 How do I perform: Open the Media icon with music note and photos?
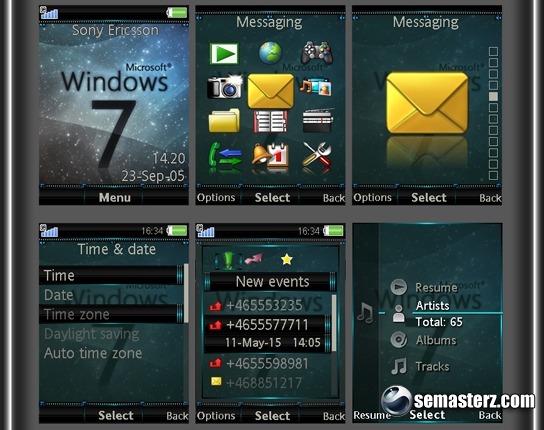316,86
